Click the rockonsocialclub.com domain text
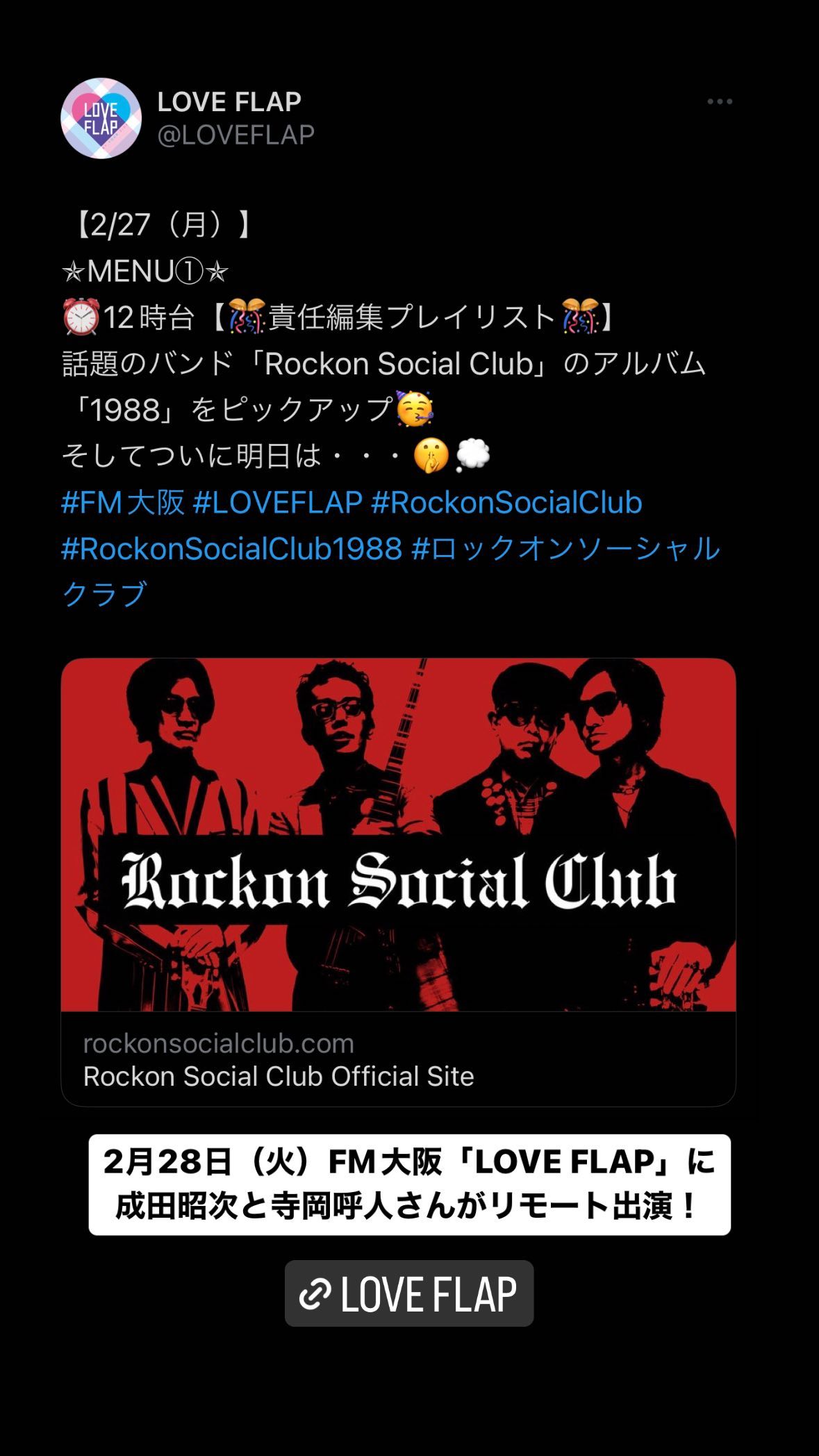 [x=219, y=1043]
